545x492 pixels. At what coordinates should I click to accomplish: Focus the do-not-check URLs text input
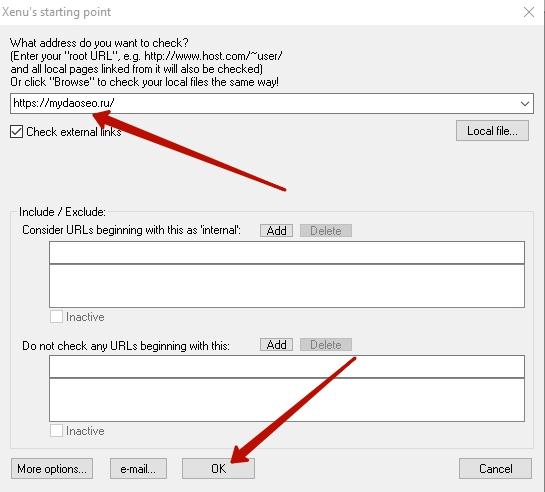[x=287, y=367]
